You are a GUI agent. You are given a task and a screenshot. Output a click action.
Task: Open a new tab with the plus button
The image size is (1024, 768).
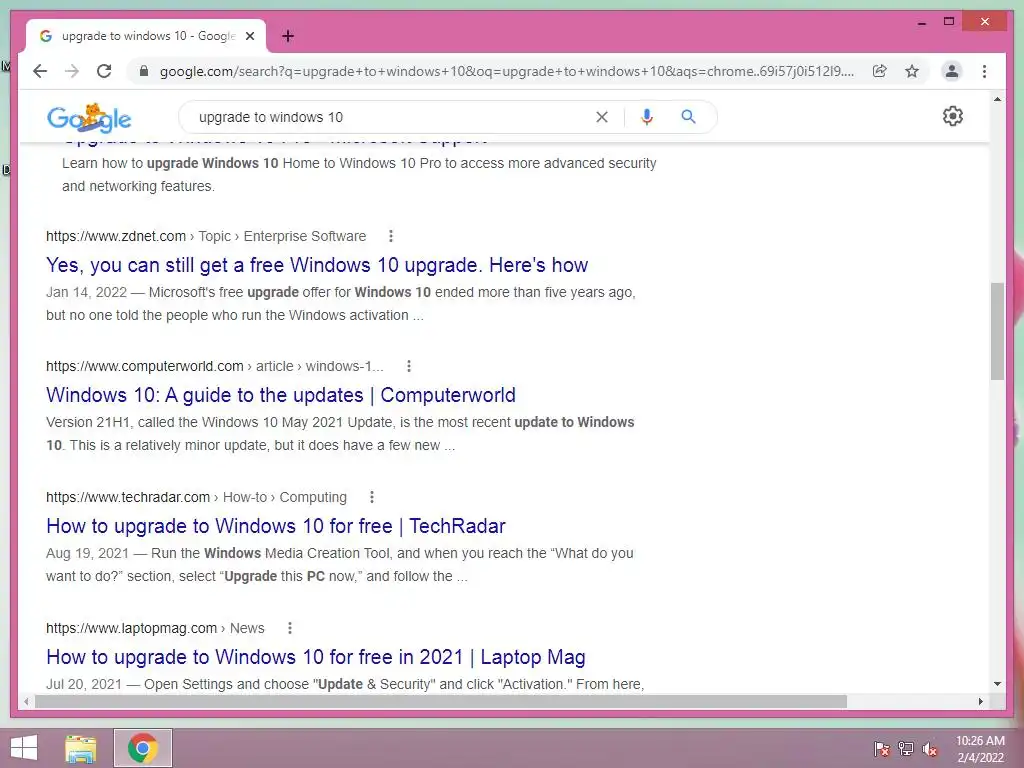point(288,36)
